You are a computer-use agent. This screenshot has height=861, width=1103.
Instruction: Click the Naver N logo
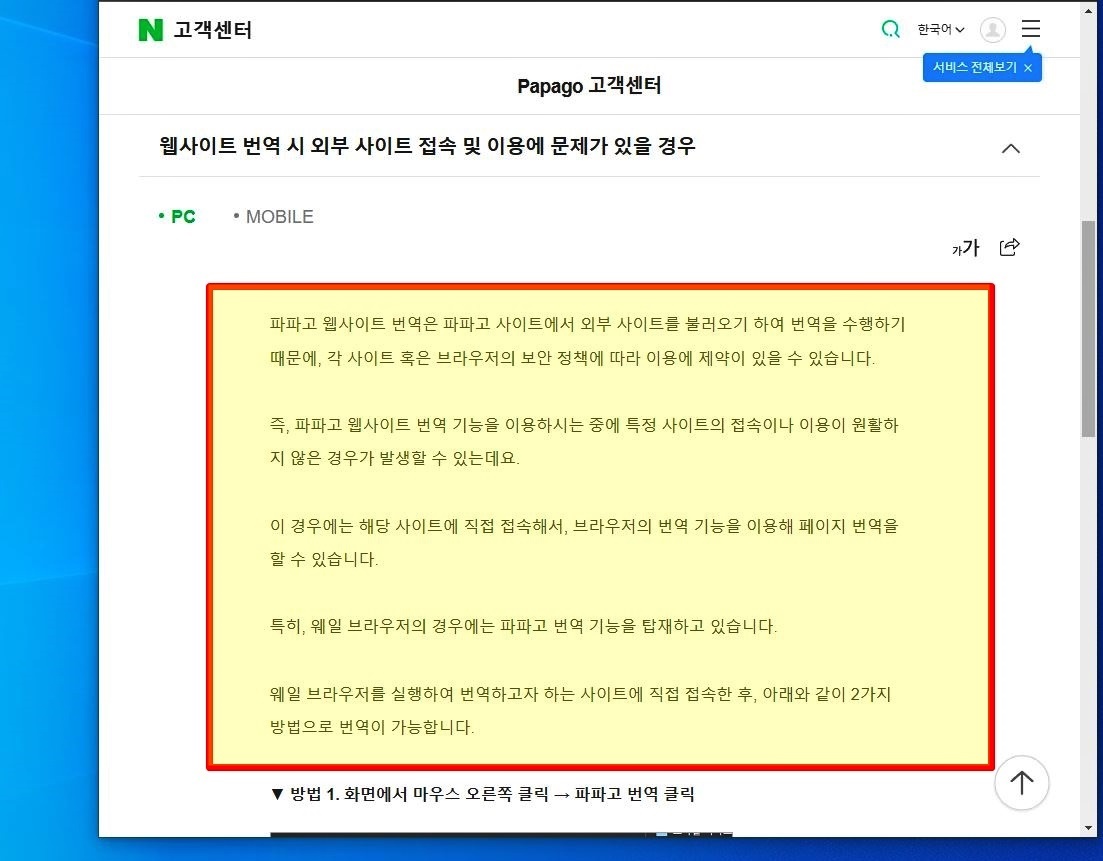point(151,30)
